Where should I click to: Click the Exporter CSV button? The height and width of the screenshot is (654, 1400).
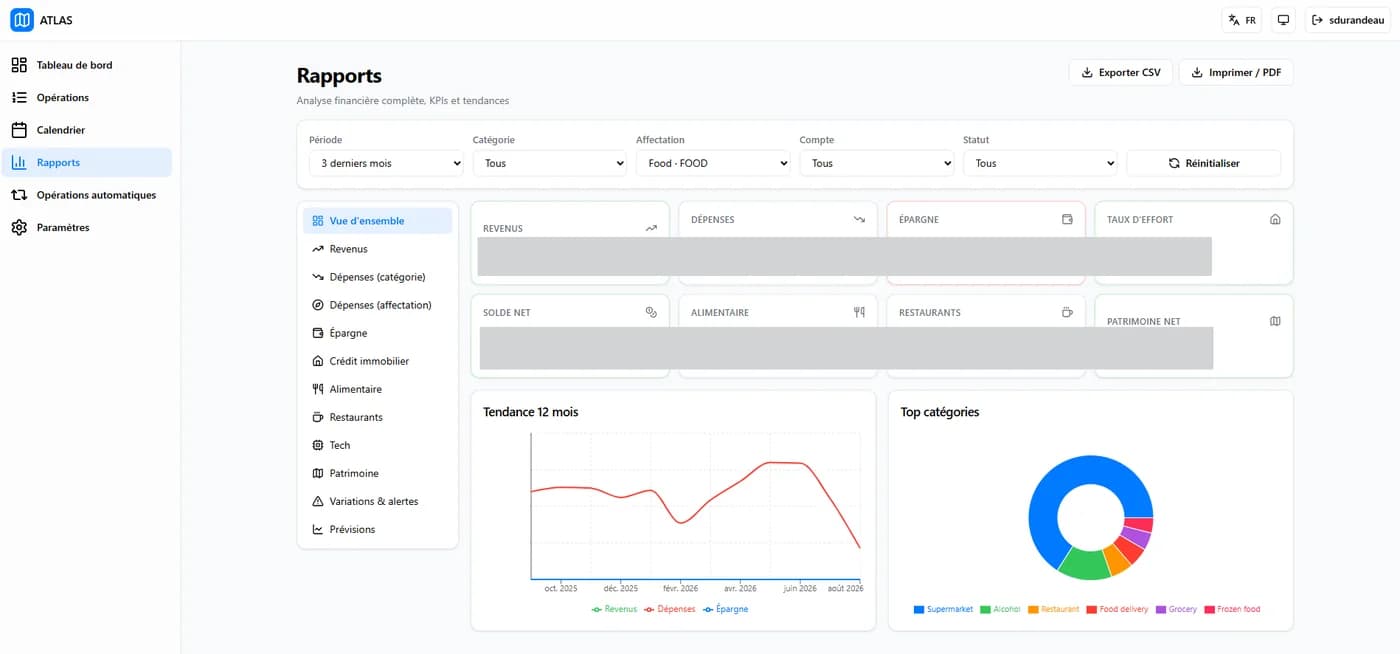[1121, 72]
